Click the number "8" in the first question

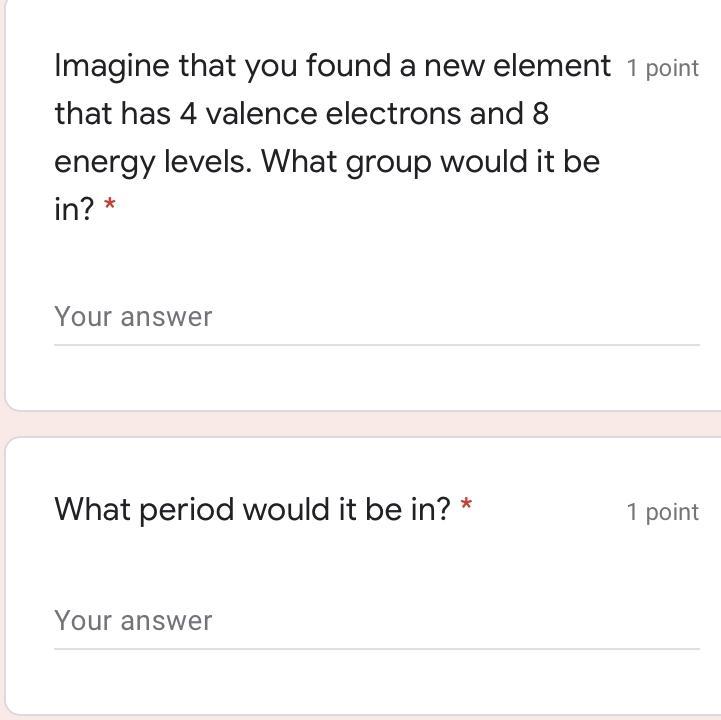click(540, 114)
